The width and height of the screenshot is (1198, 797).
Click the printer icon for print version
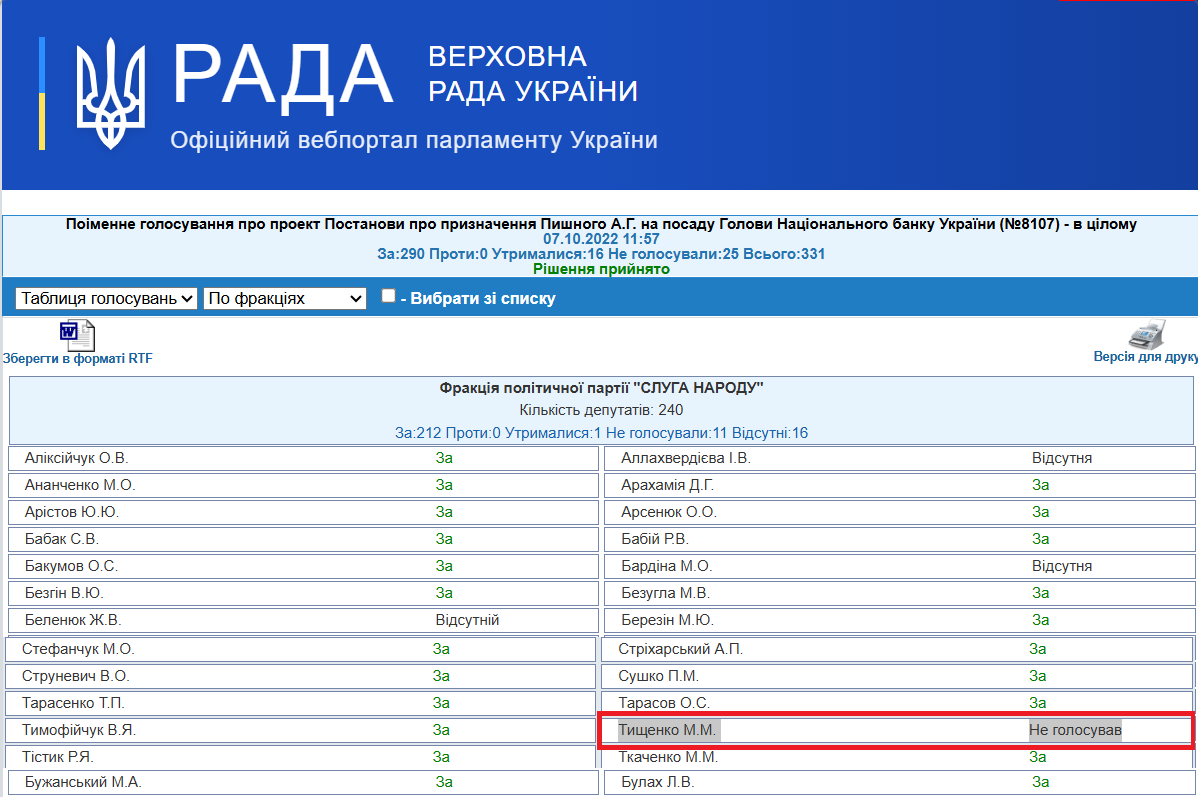tap(1147, 335)
